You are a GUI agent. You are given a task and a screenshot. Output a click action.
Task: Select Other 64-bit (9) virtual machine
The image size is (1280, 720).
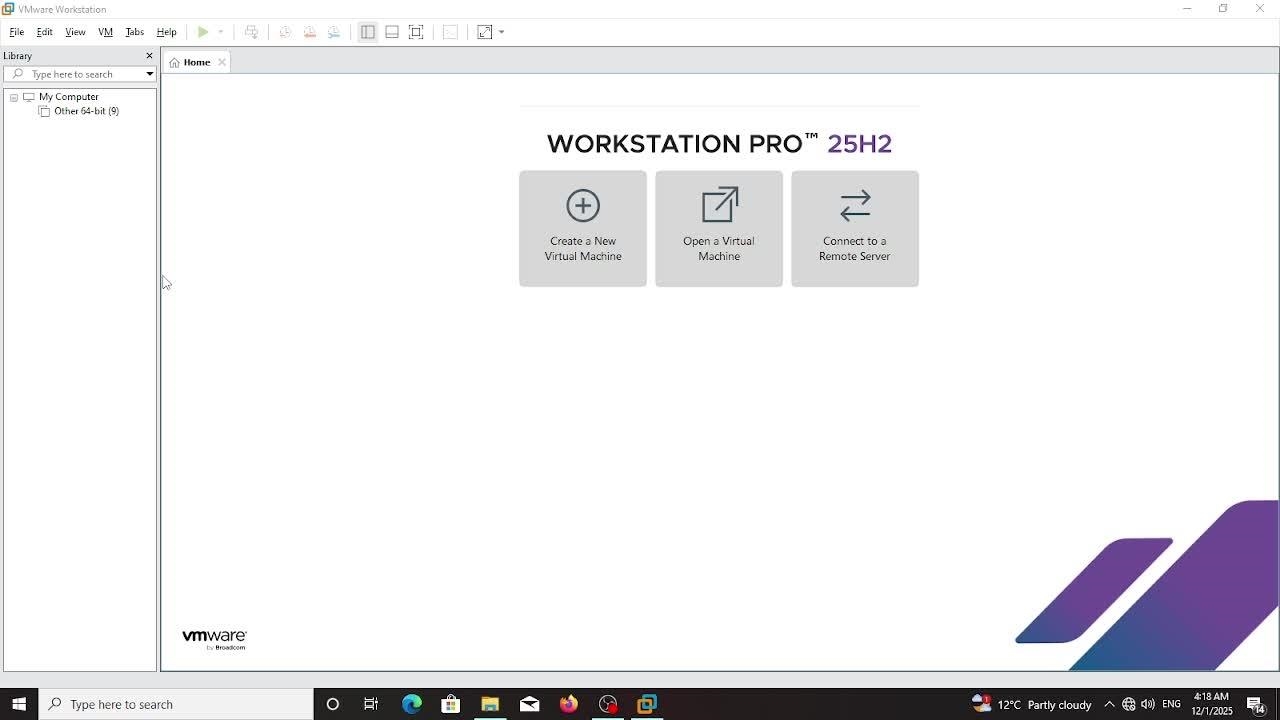[x=86, y=111]
